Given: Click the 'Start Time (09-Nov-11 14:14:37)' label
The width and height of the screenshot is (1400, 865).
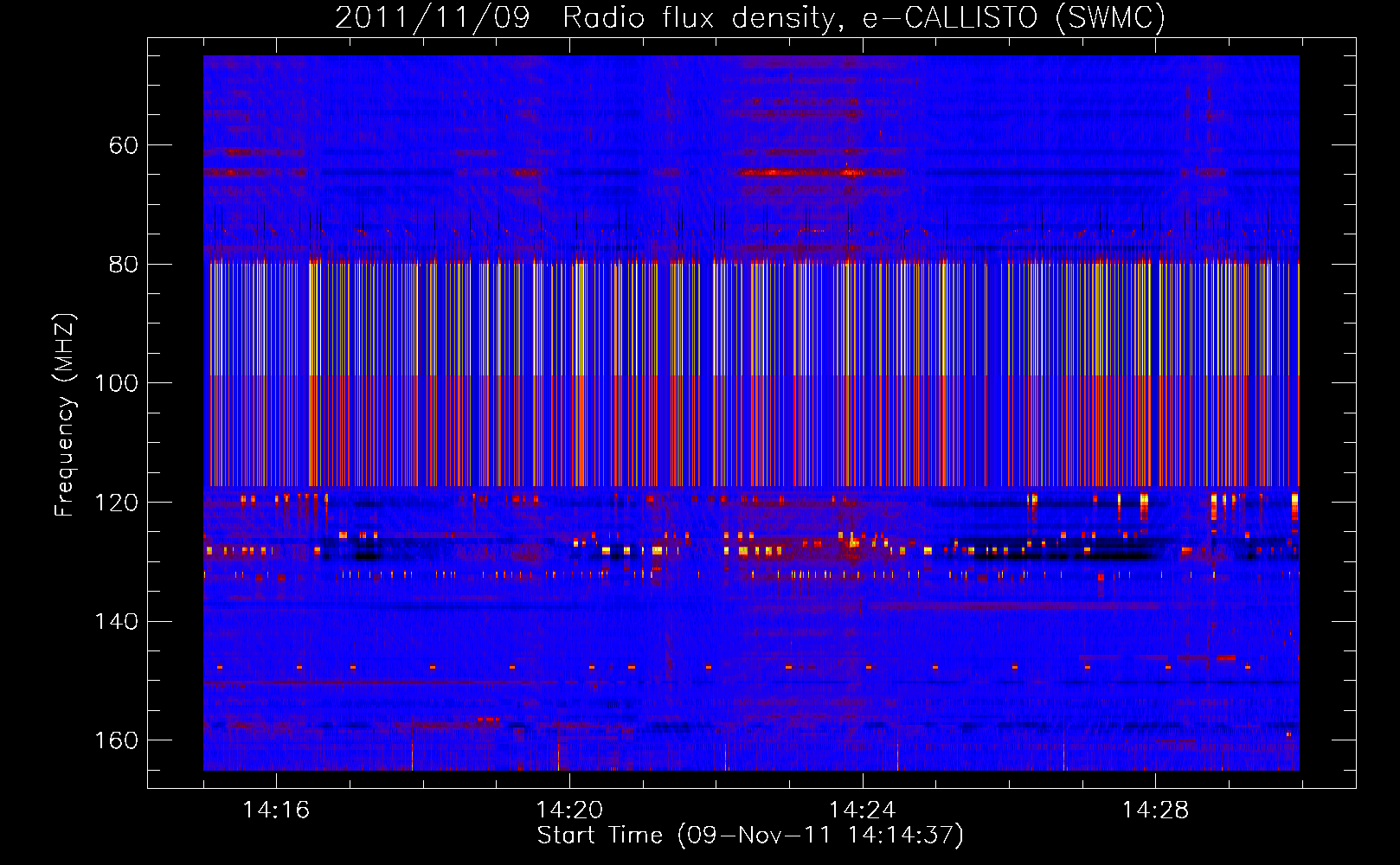Looking at the screenshot, I should pos(750,836).
